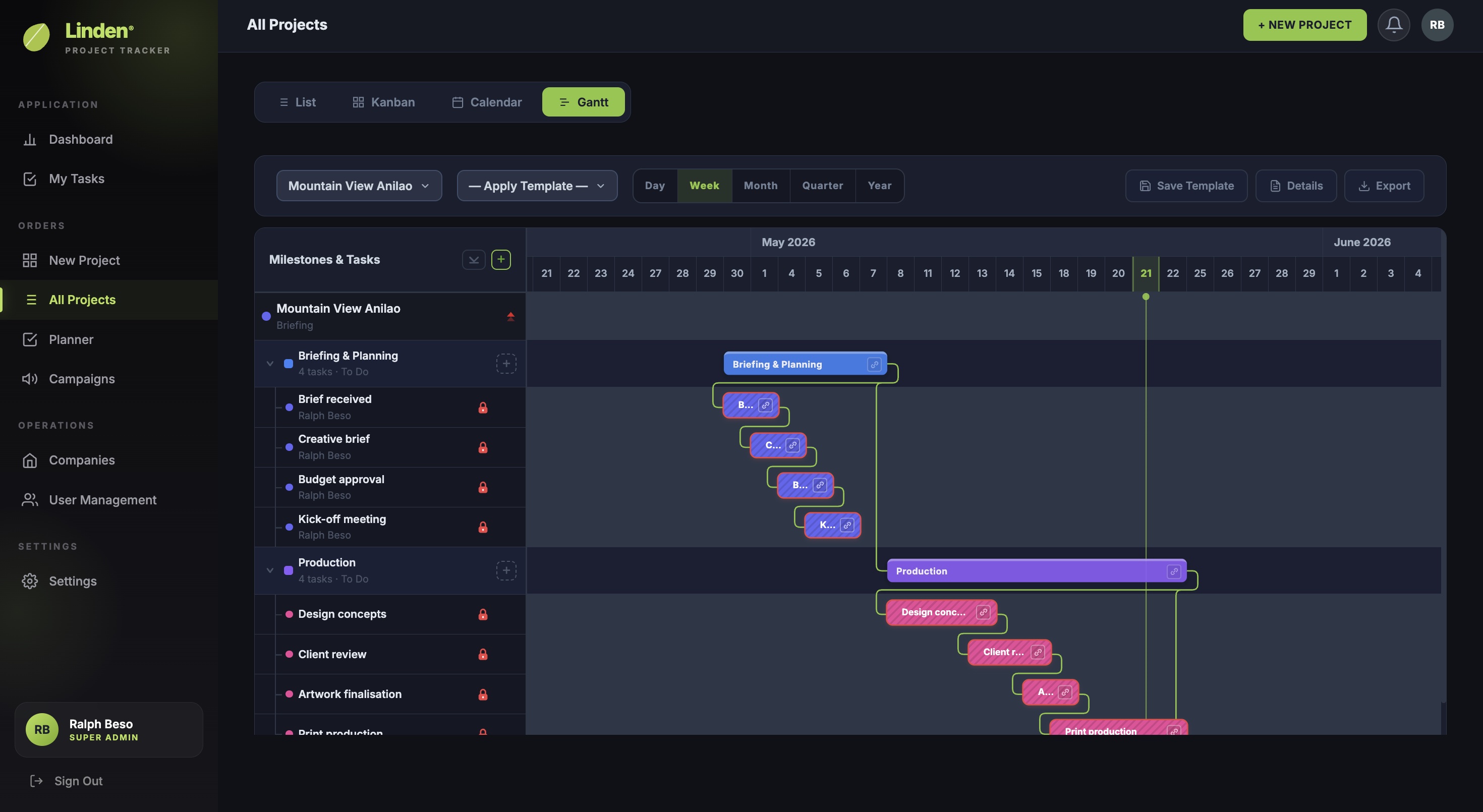
Task: Switch to List view tab
Action: tap(297, 102)
